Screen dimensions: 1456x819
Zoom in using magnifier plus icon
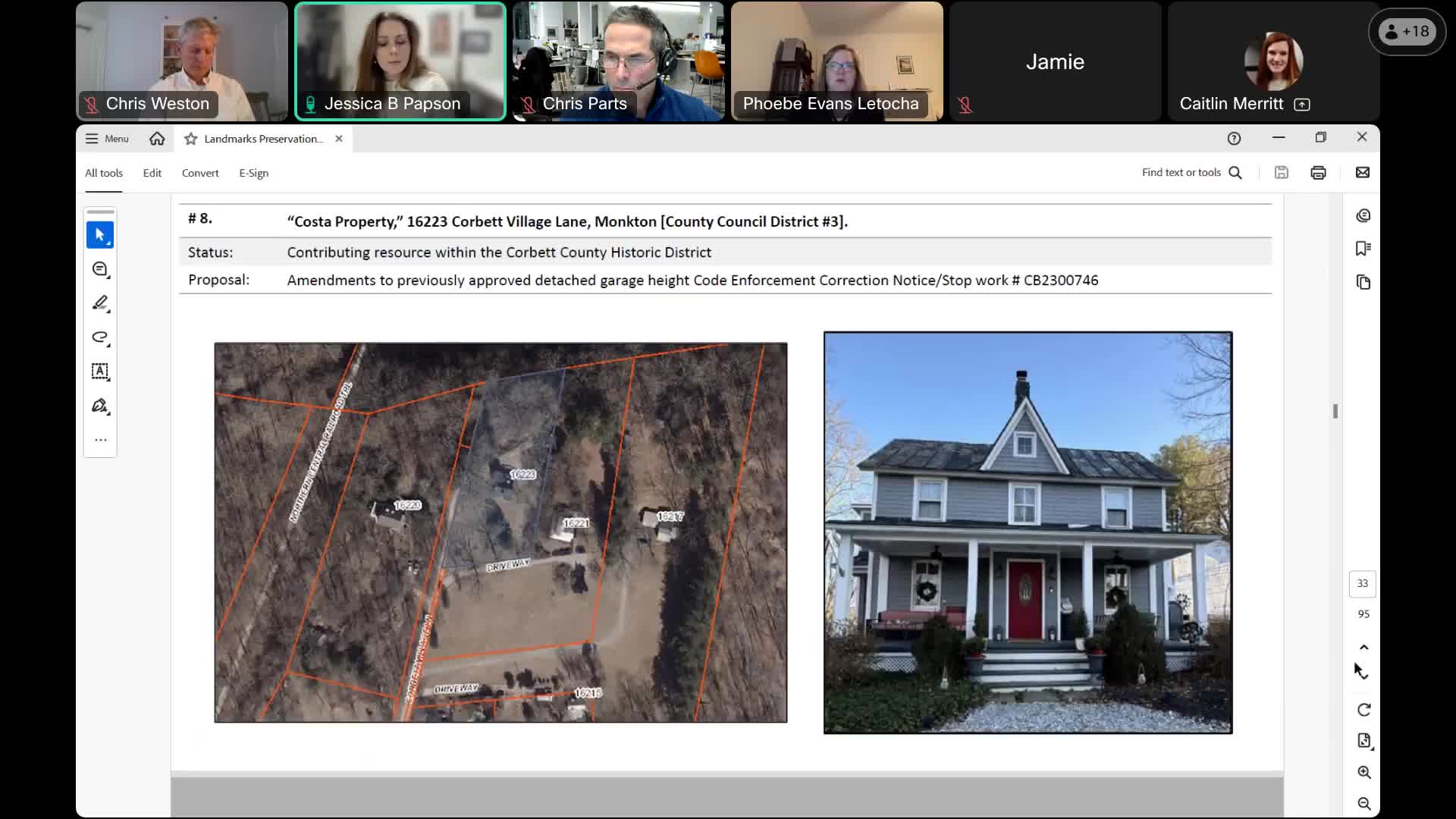click(1363, 772)
